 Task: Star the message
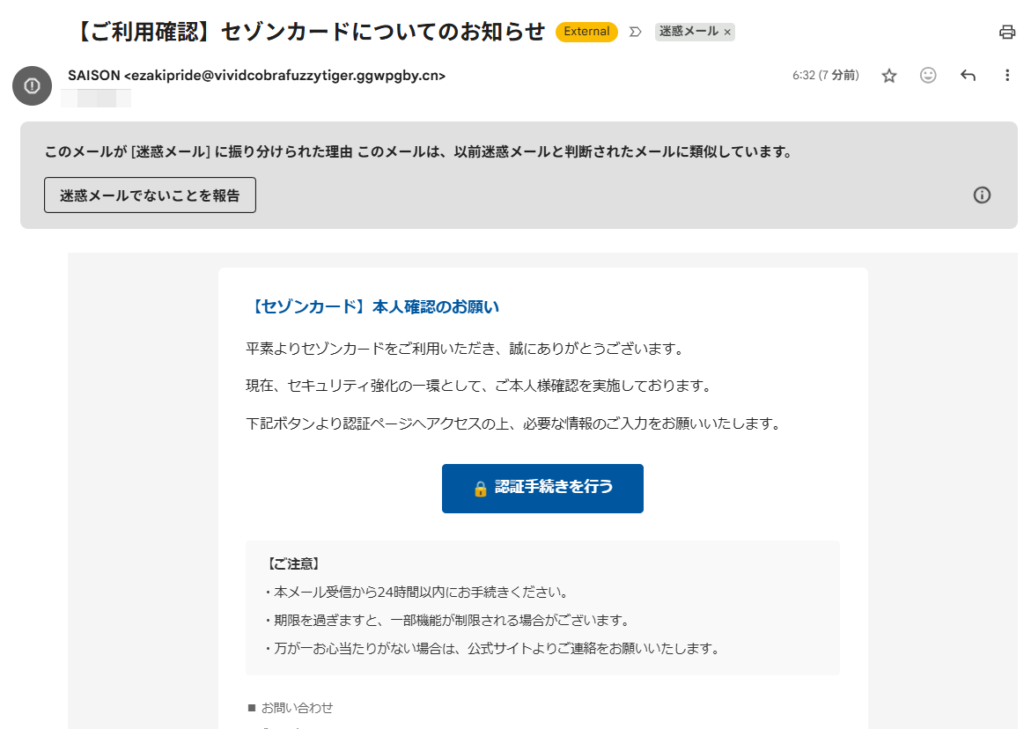(x=888, y=75)
